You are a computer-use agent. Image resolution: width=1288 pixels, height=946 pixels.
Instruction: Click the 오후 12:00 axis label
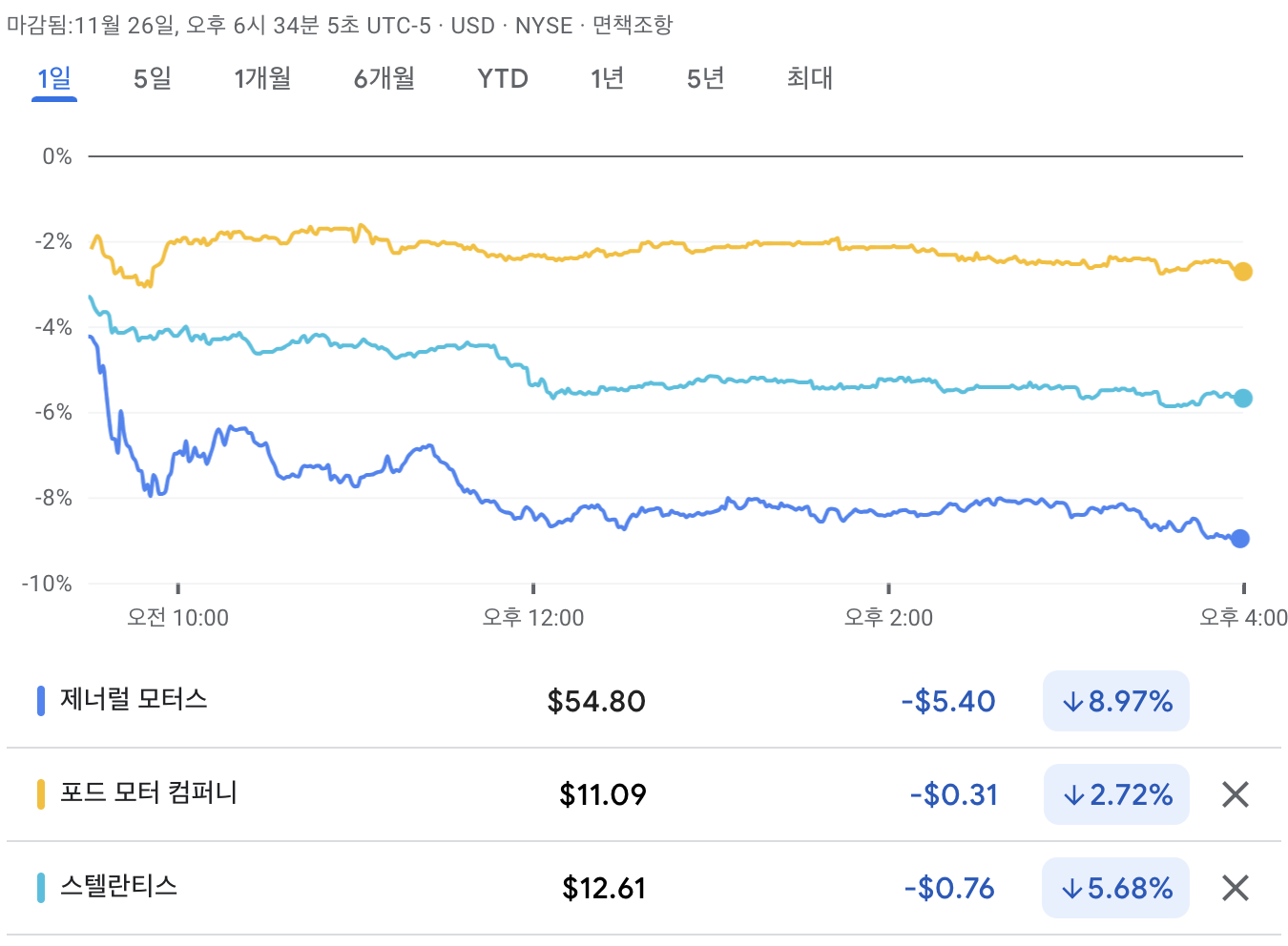pos(533,618)
